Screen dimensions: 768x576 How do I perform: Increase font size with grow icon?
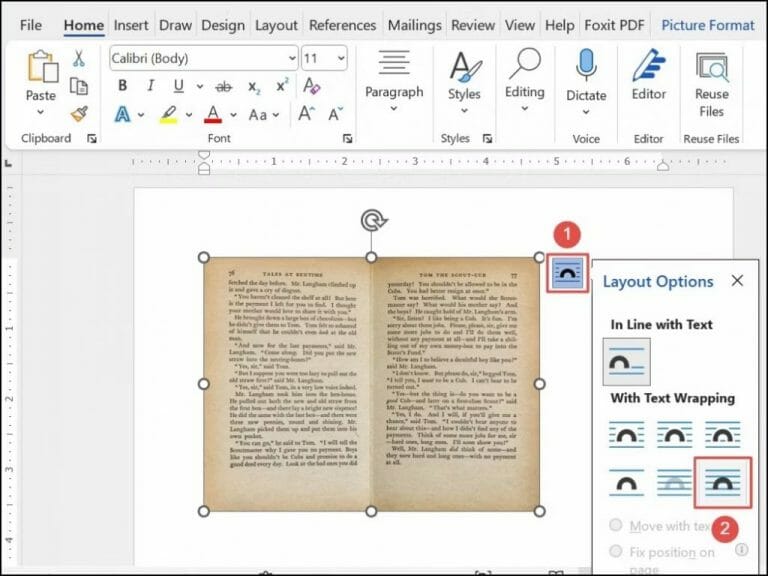[x=307, y=114]
